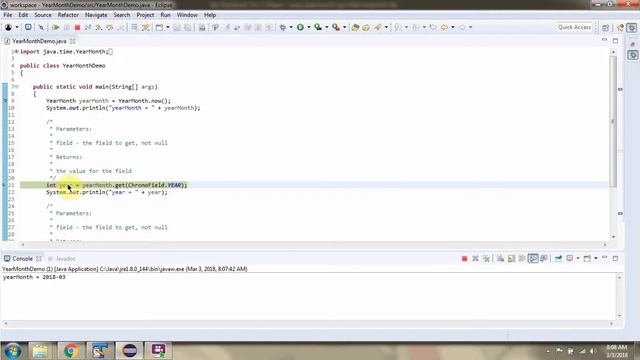The image size is (640, 360).
Task: Open the dropdown beside the Open Console icon
Action: 596,258
